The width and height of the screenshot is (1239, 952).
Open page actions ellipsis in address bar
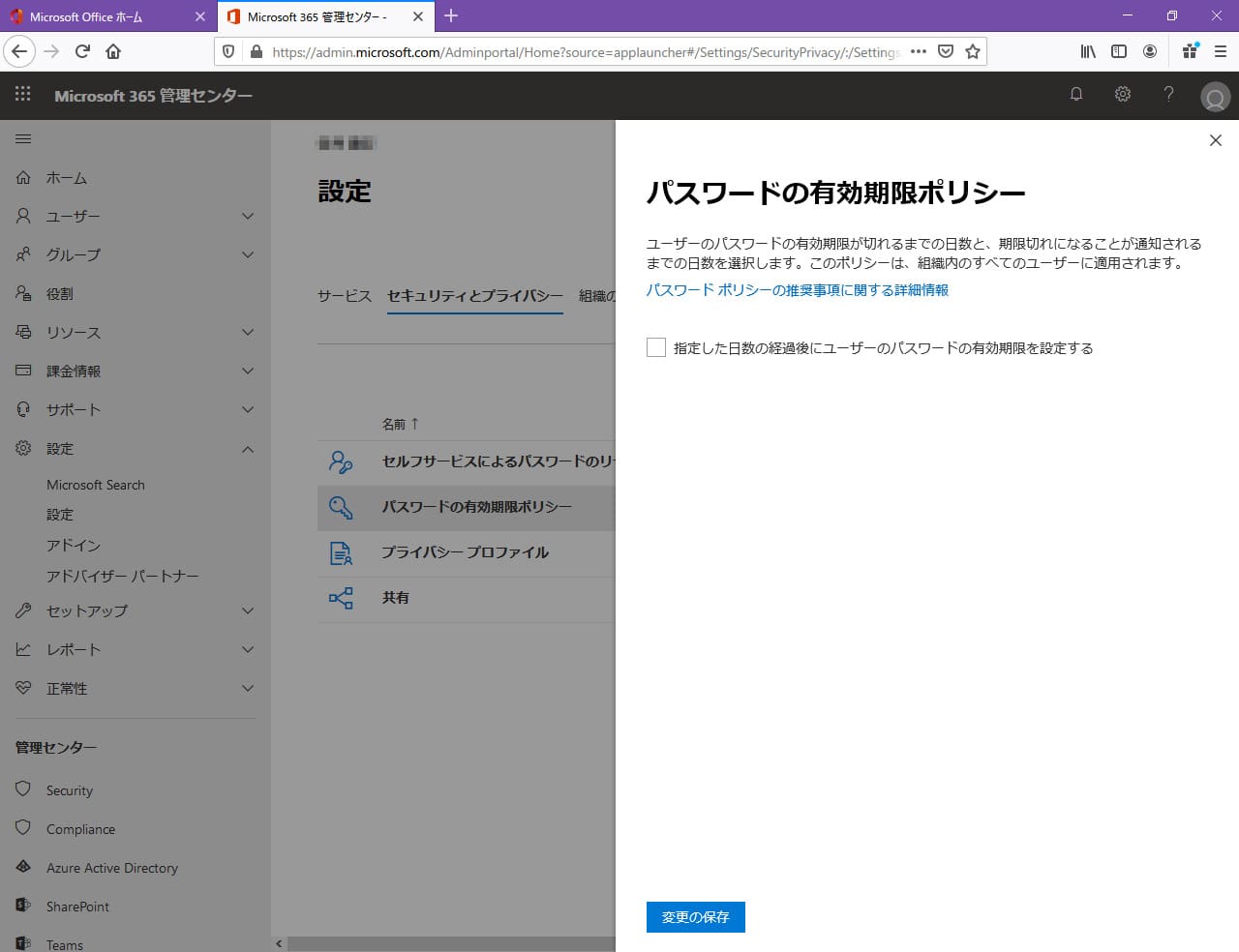pos(919,51)
